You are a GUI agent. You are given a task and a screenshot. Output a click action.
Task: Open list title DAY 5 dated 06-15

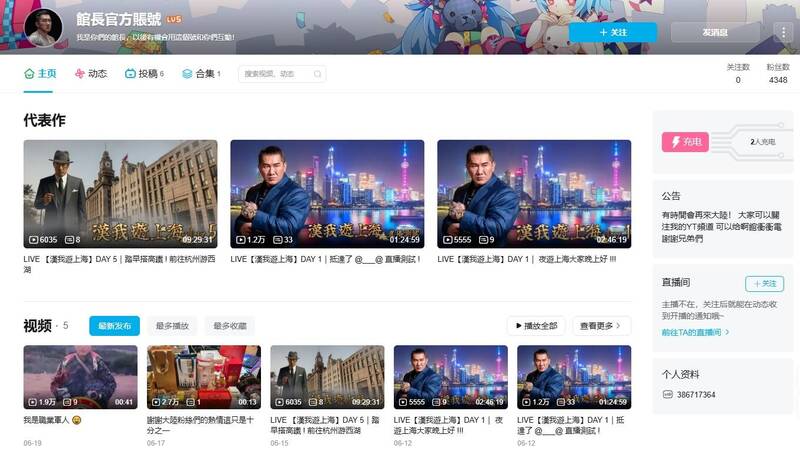[x=324, y=425]
